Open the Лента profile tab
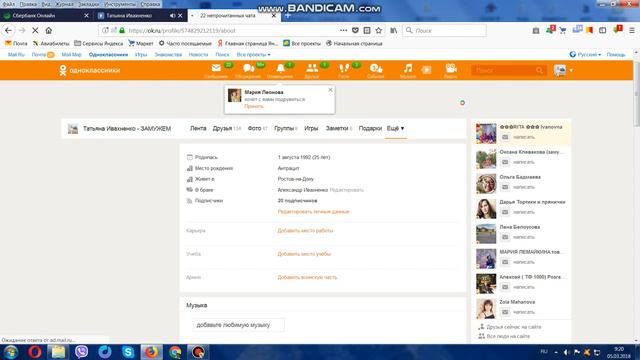Image resolution: width=640 pixels, height=360 pixels. tap(198, 128)
